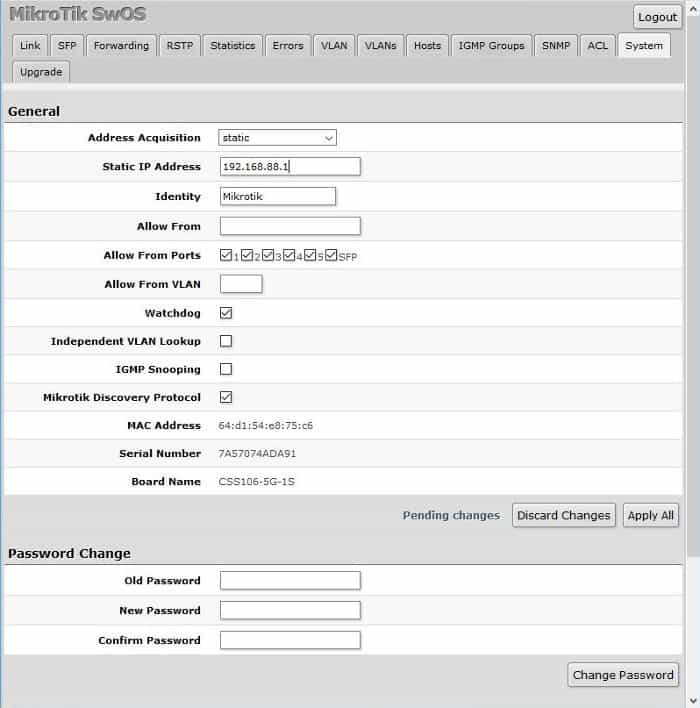This screenshot has height=708, width=700.
Task: Uncheck Allow From Ports SFP checkbox
Action: pyautogui.click(x=331, y=255)
